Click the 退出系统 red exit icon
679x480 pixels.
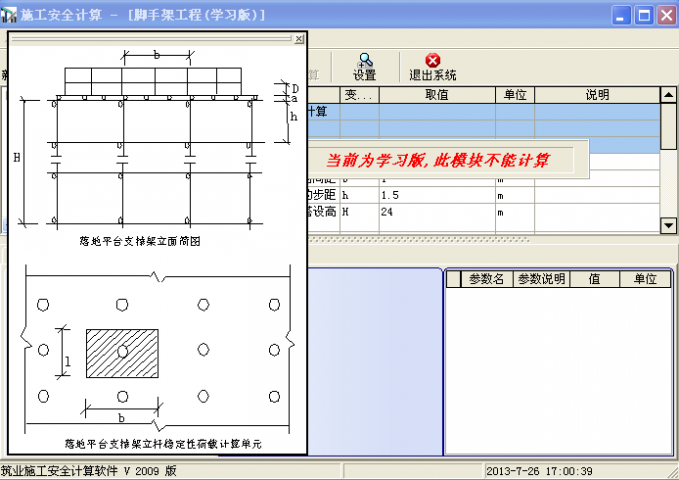tap(432, 61)
